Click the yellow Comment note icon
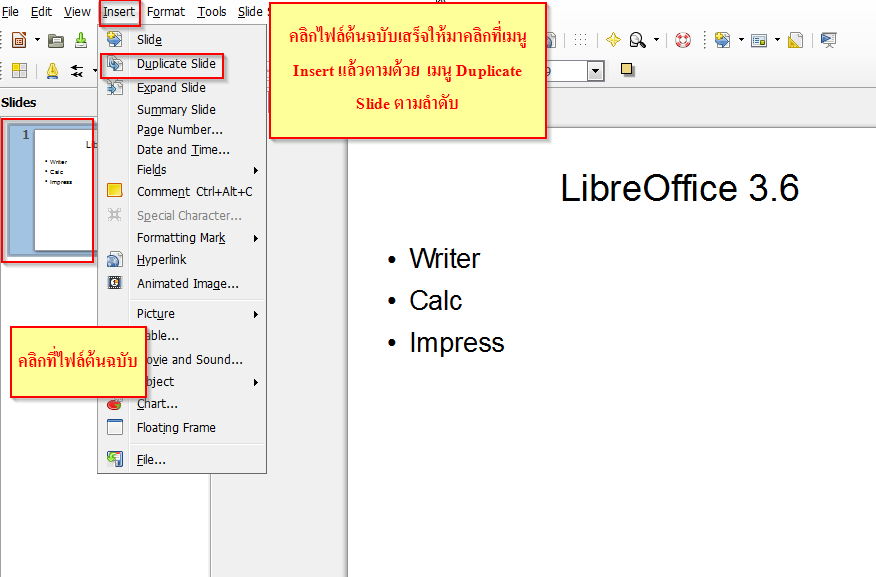The width and height of the screenshot is (876, 577). click(x=115, y=190)
